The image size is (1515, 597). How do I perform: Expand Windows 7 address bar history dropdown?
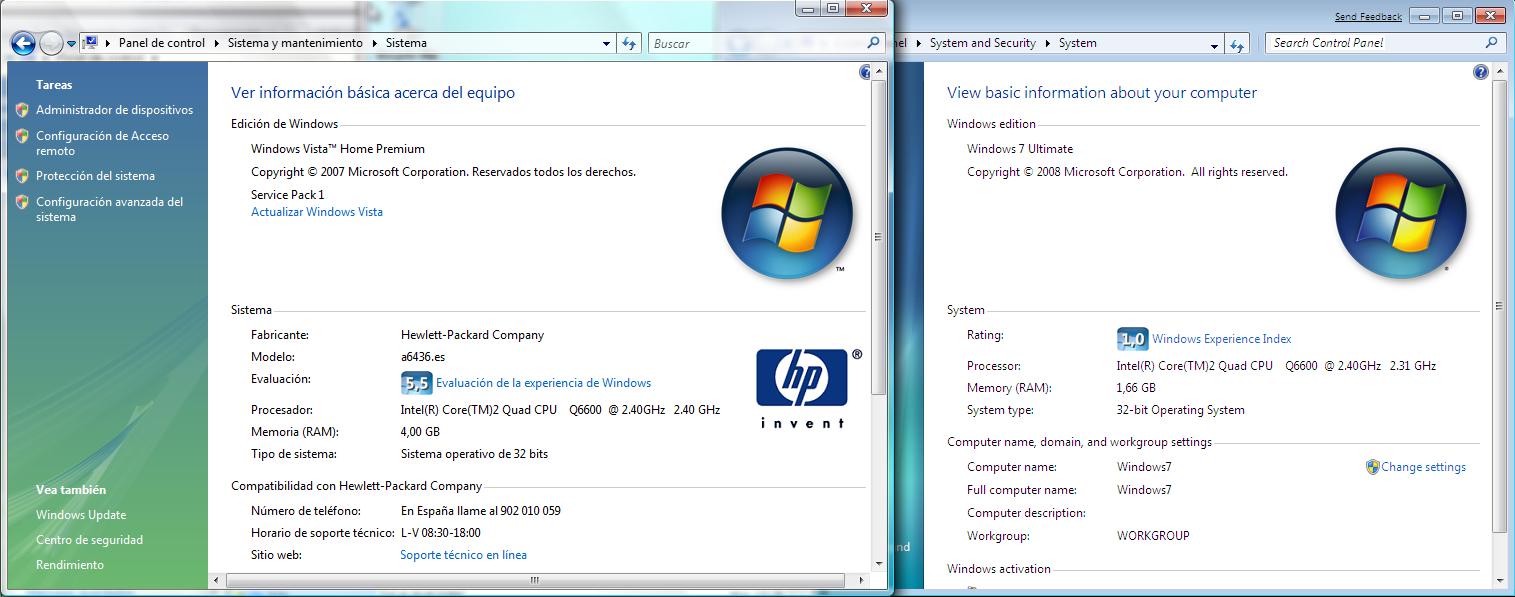[x=1214, y=44]
